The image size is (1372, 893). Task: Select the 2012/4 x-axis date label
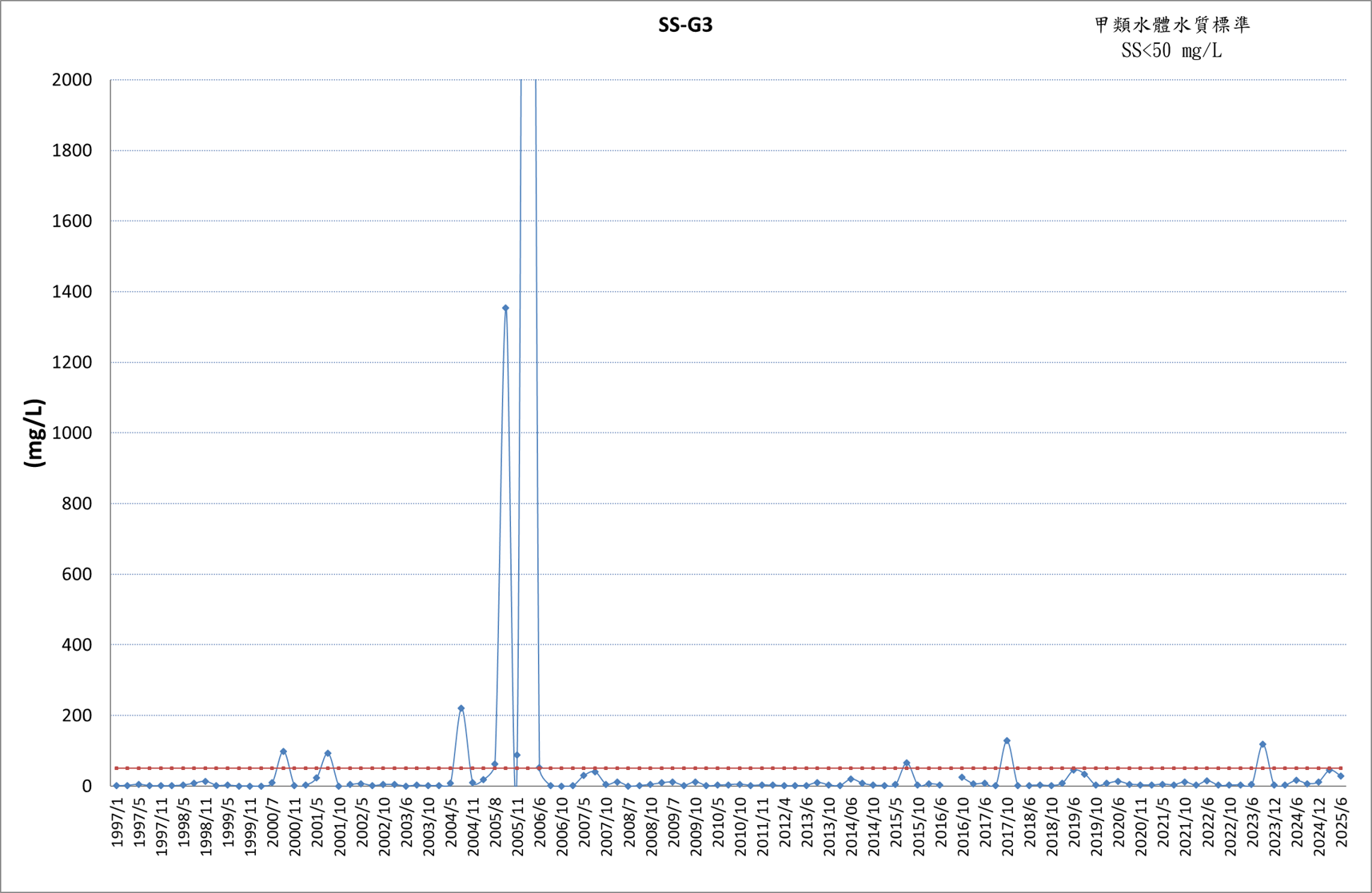(x=785, y=821)
